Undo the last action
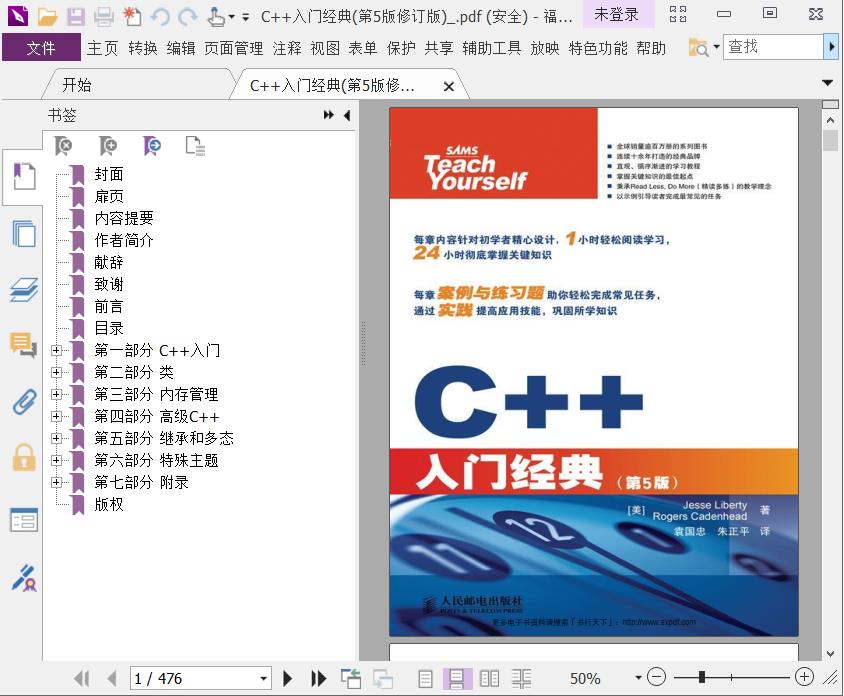 coord(160,17)
